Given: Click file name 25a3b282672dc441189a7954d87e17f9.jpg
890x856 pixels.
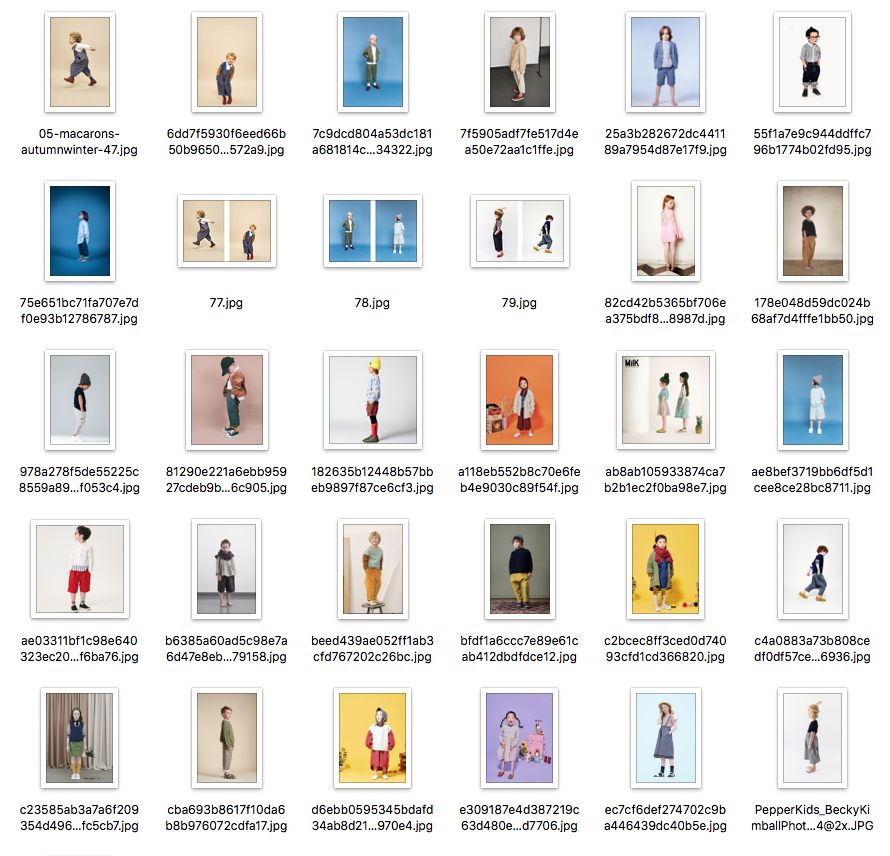Looking at the screenshot, I should coord(665,142).
